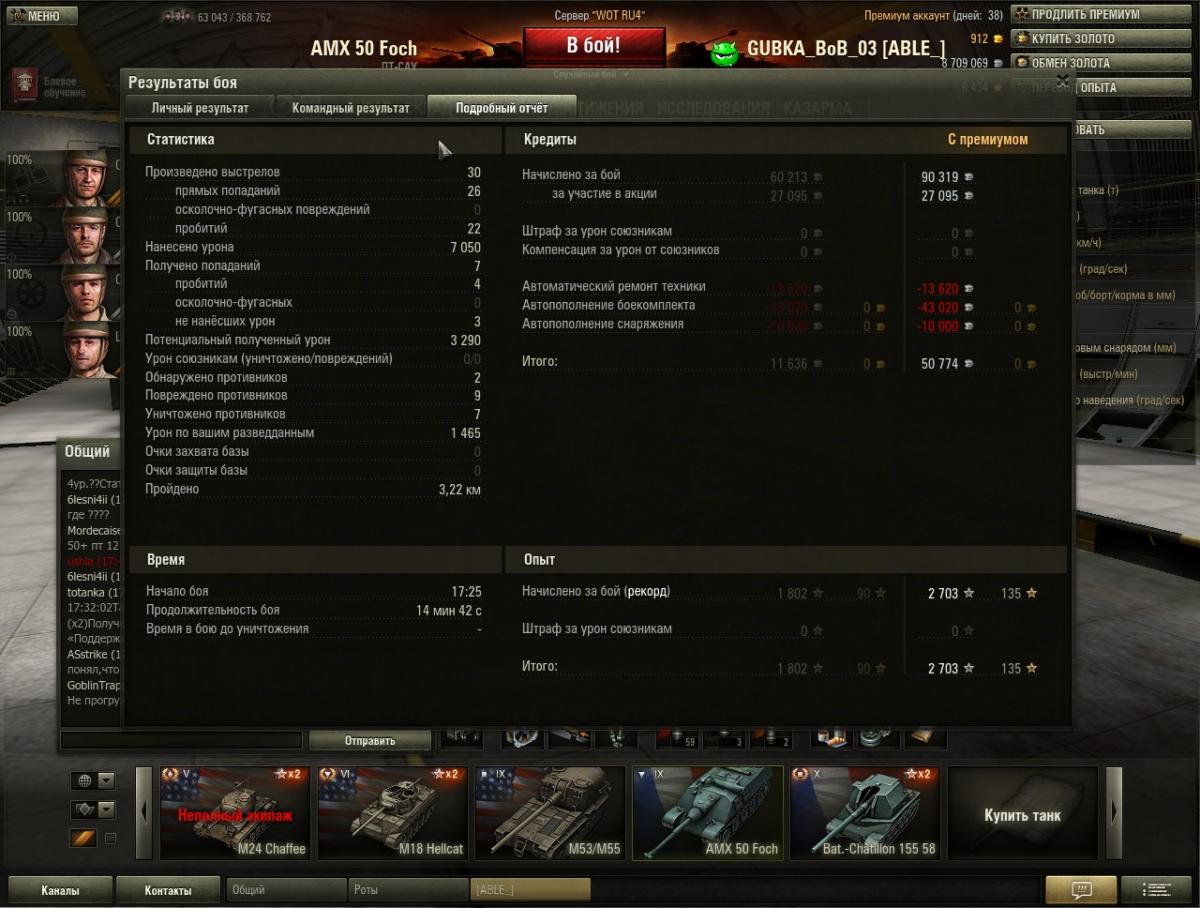Click the green clan emblem icon
Image resolution: width=1200 pixels, height=908 pixels.
click(724, 54)
